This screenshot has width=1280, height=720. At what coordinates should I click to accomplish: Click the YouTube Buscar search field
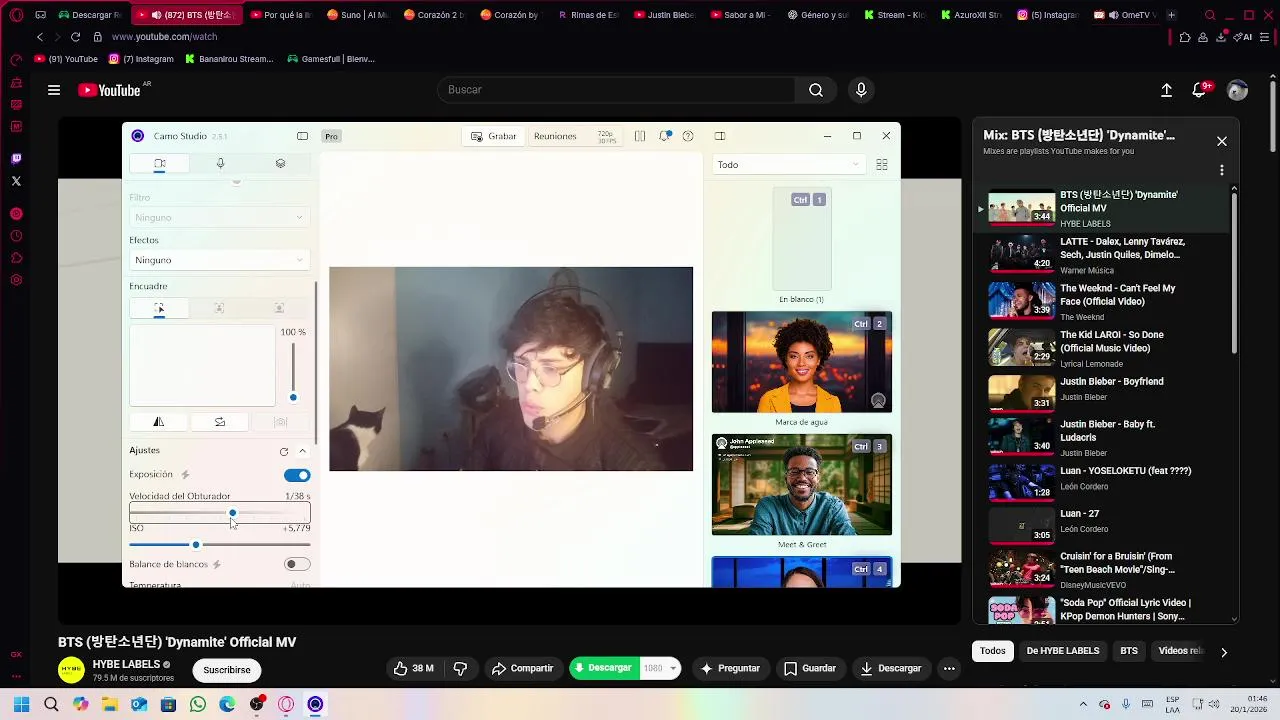616,90
